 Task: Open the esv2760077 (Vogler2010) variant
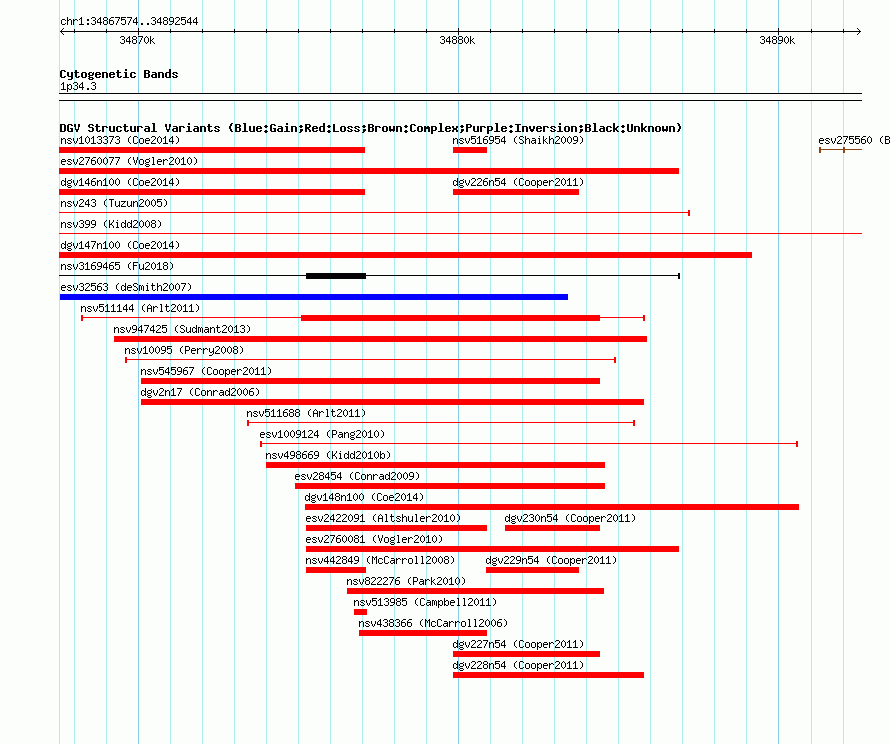coord(129,161)
